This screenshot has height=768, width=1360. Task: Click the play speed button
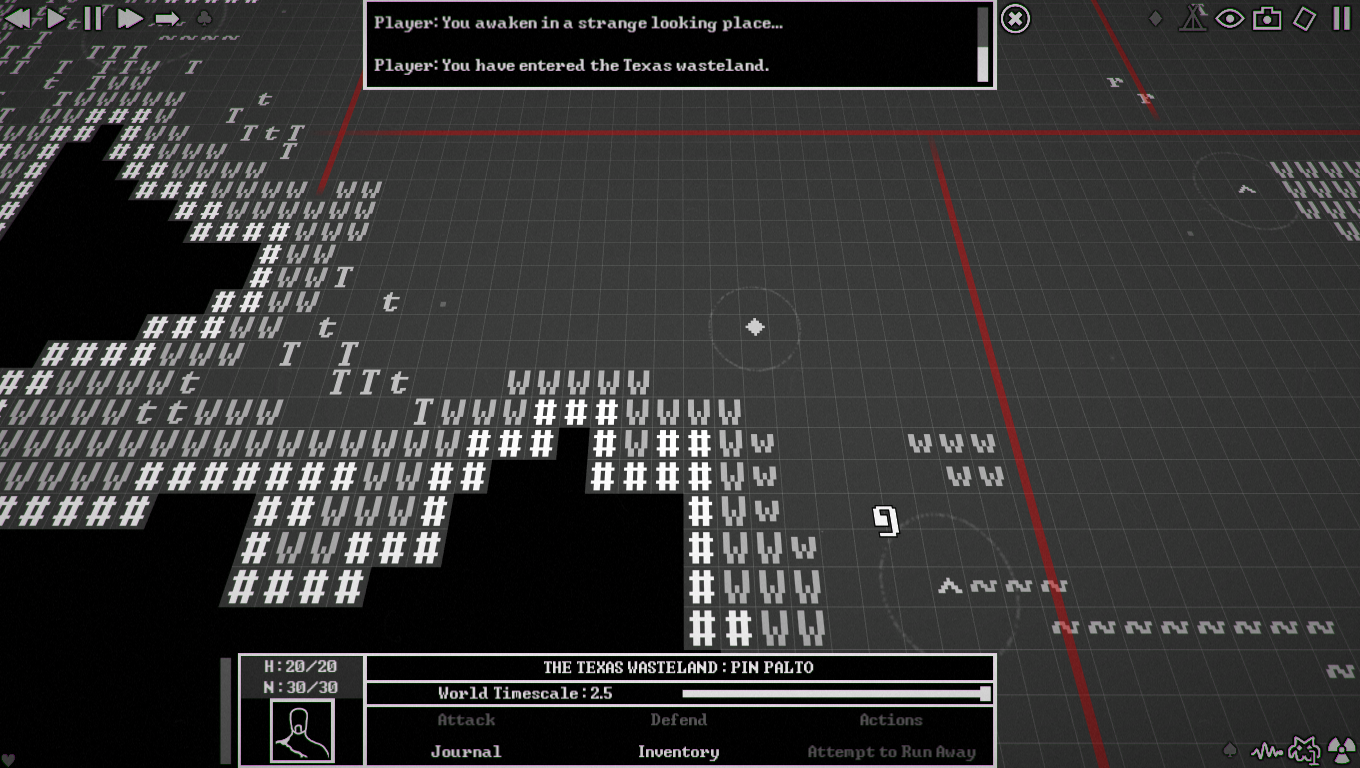click(55, 18)
